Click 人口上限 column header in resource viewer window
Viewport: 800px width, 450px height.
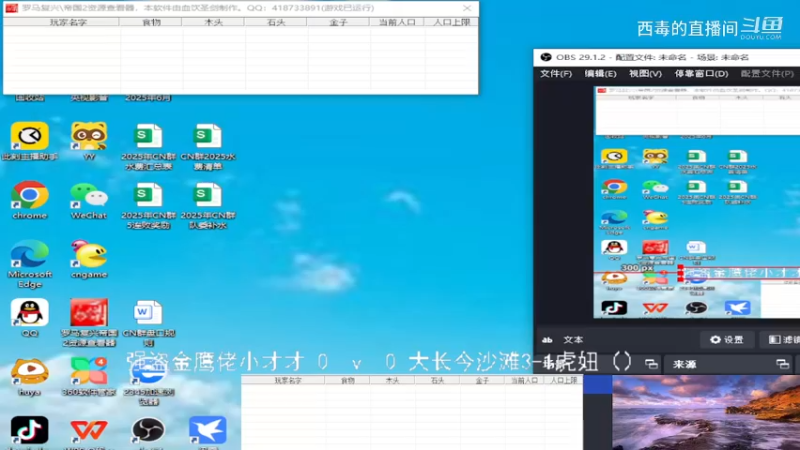tap(451, 22)
